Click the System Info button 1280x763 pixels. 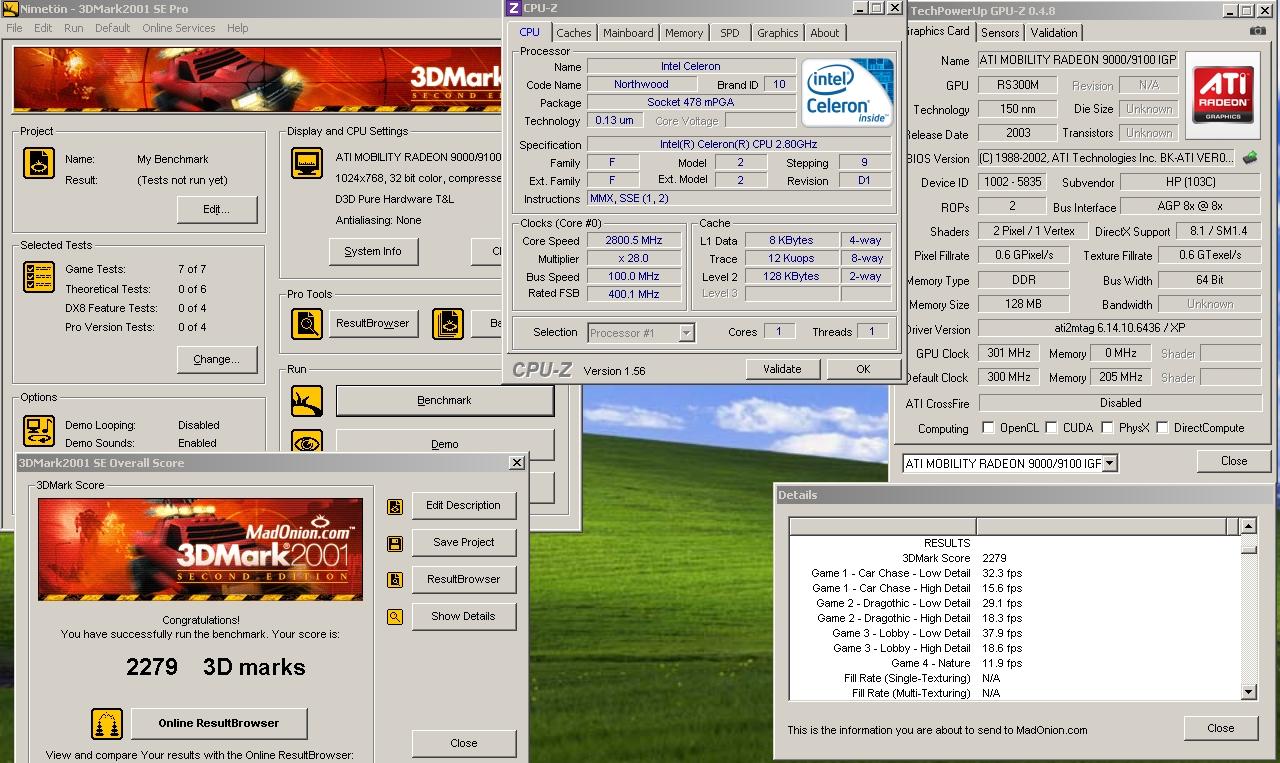[373, 252]
